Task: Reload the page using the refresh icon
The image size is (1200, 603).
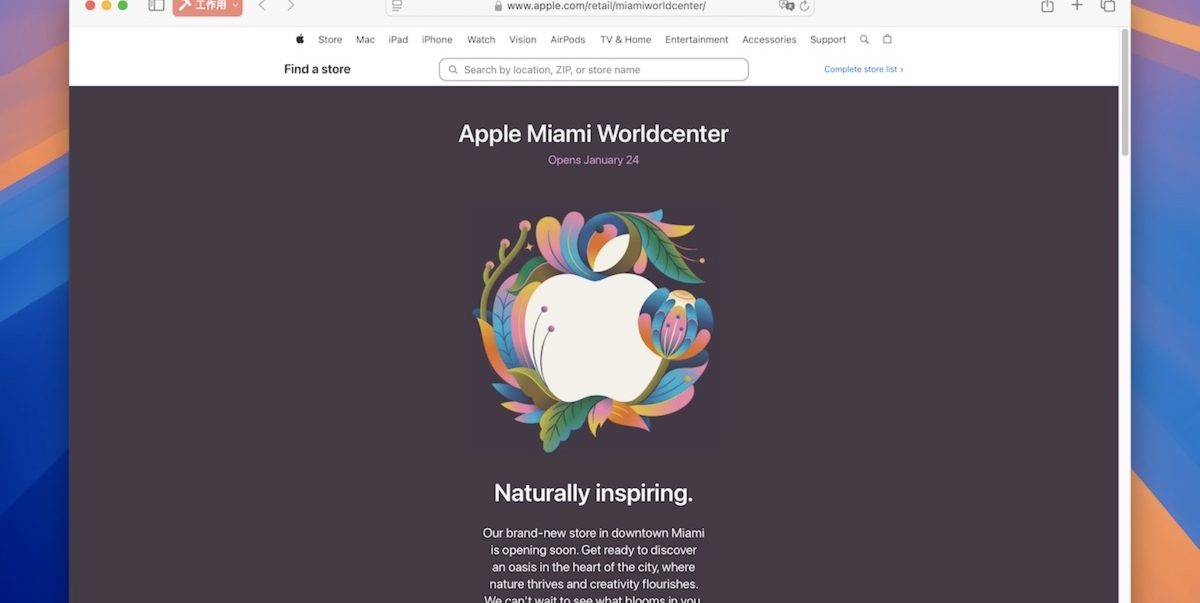Action: (804, 6)
